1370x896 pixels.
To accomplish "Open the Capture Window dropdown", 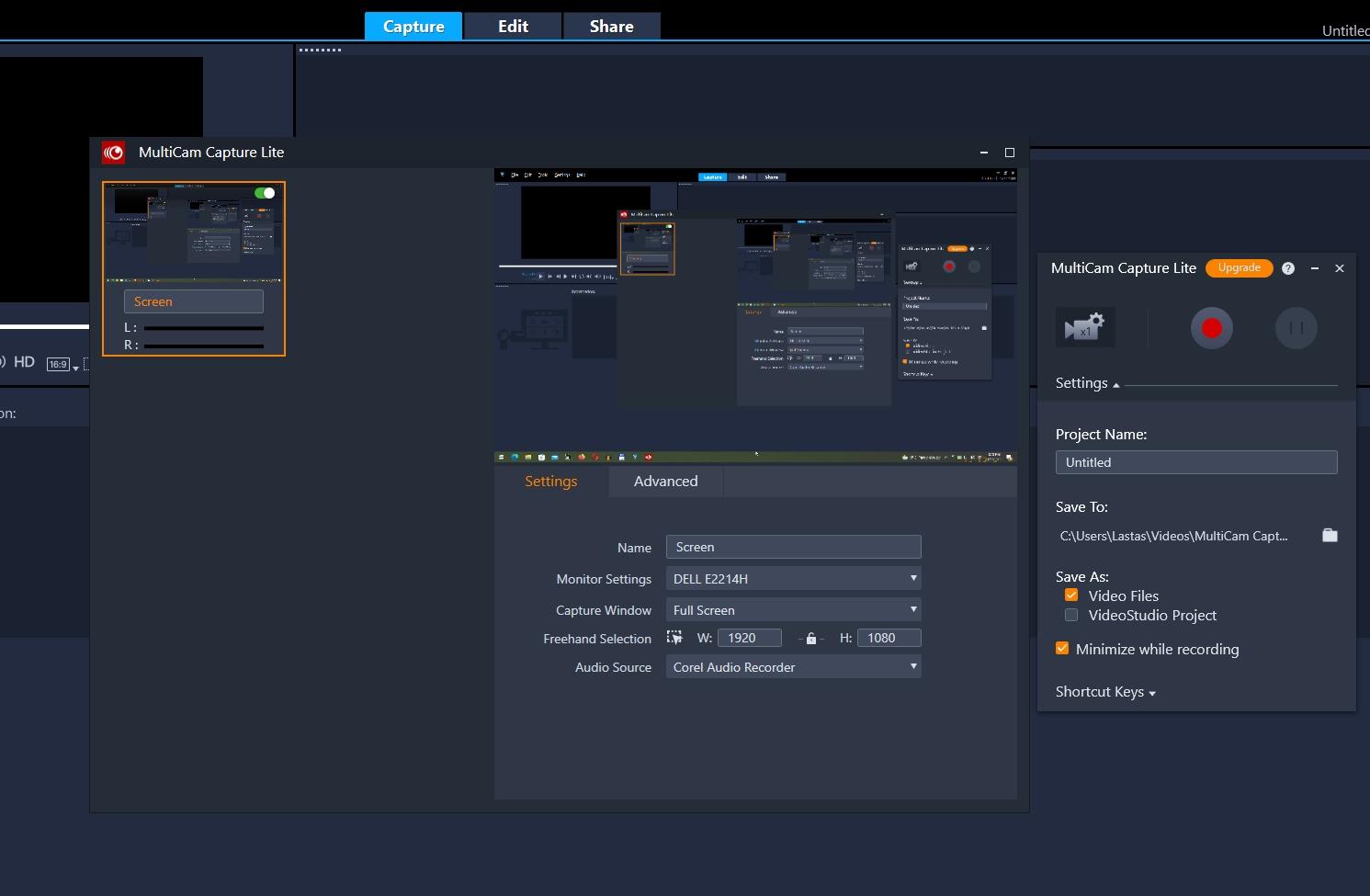I will [793, 610].
